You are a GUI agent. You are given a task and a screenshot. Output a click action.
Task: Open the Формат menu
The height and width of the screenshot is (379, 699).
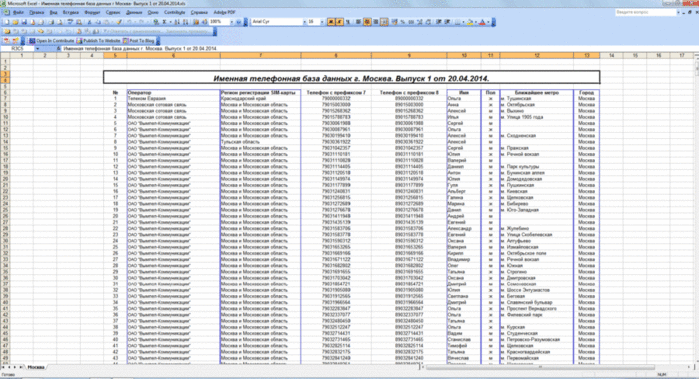92,12
